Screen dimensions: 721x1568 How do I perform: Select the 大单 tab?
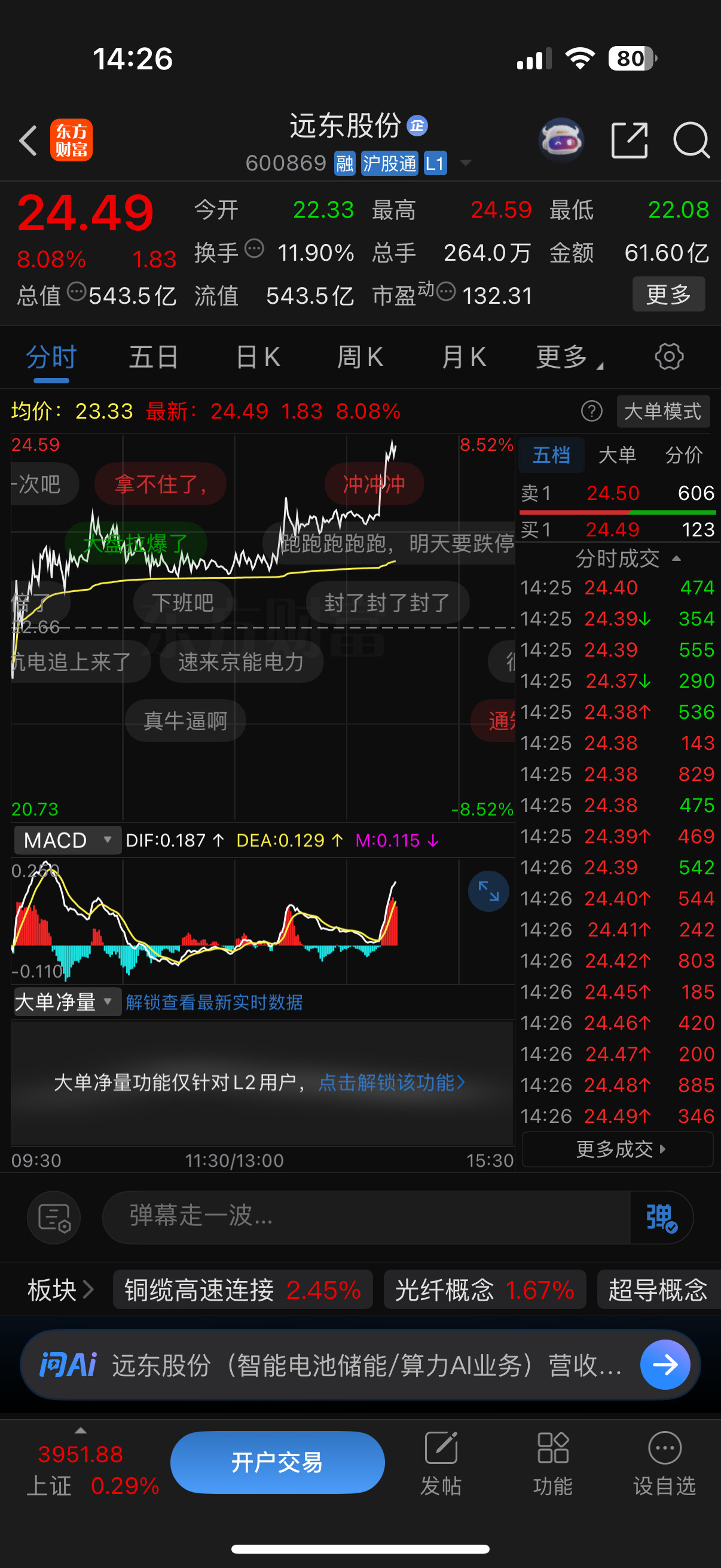point(617,454)
